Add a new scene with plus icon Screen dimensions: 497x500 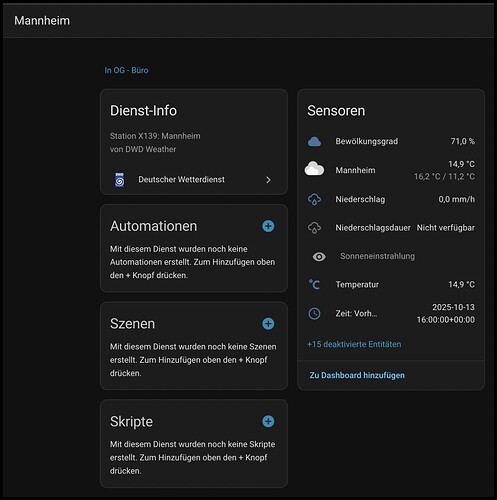[268, 324]
